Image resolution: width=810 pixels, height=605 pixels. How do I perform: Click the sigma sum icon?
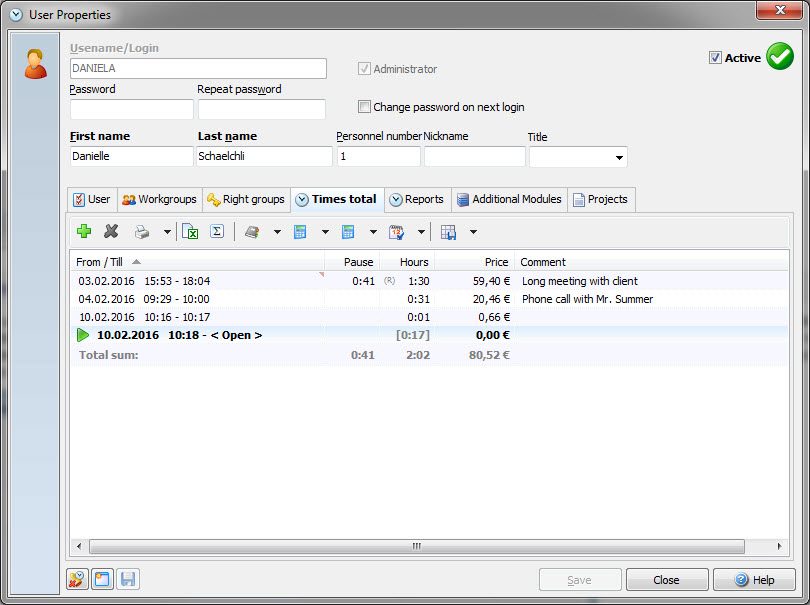[215, 232]
